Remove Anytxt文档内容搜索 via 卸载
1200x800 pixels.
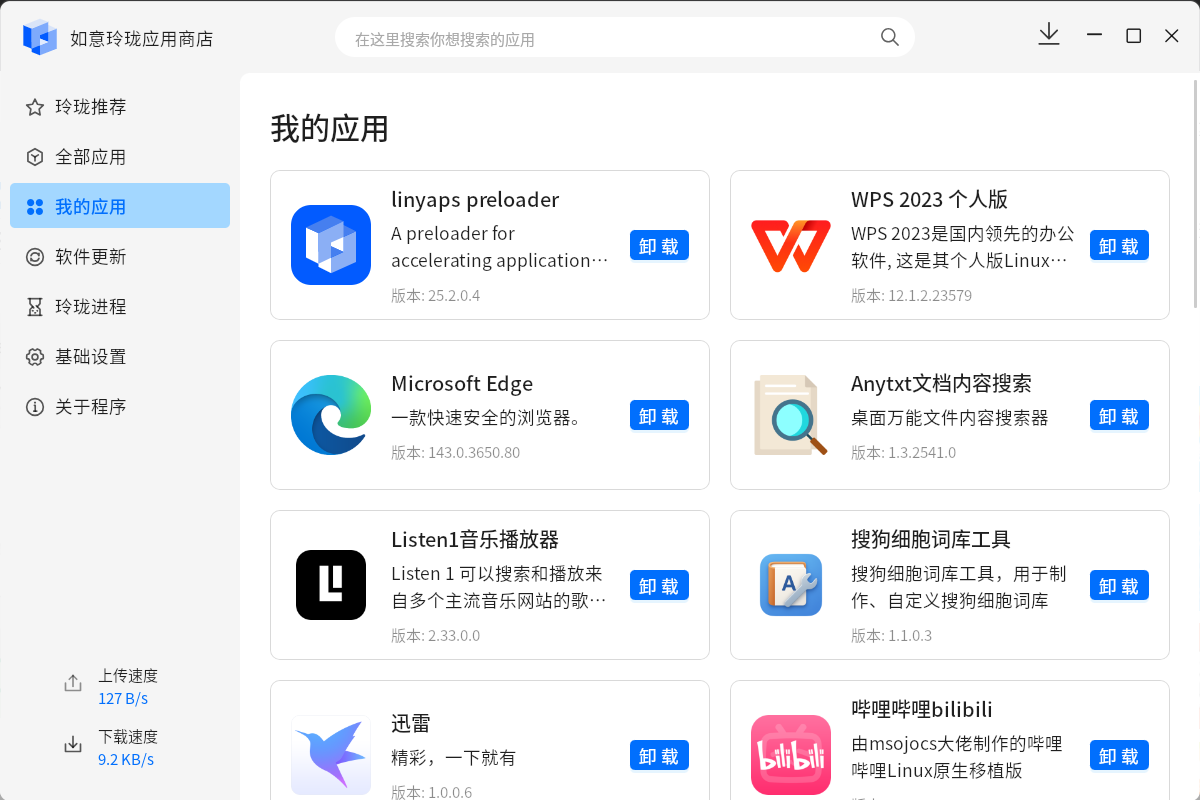point(1119,416)
